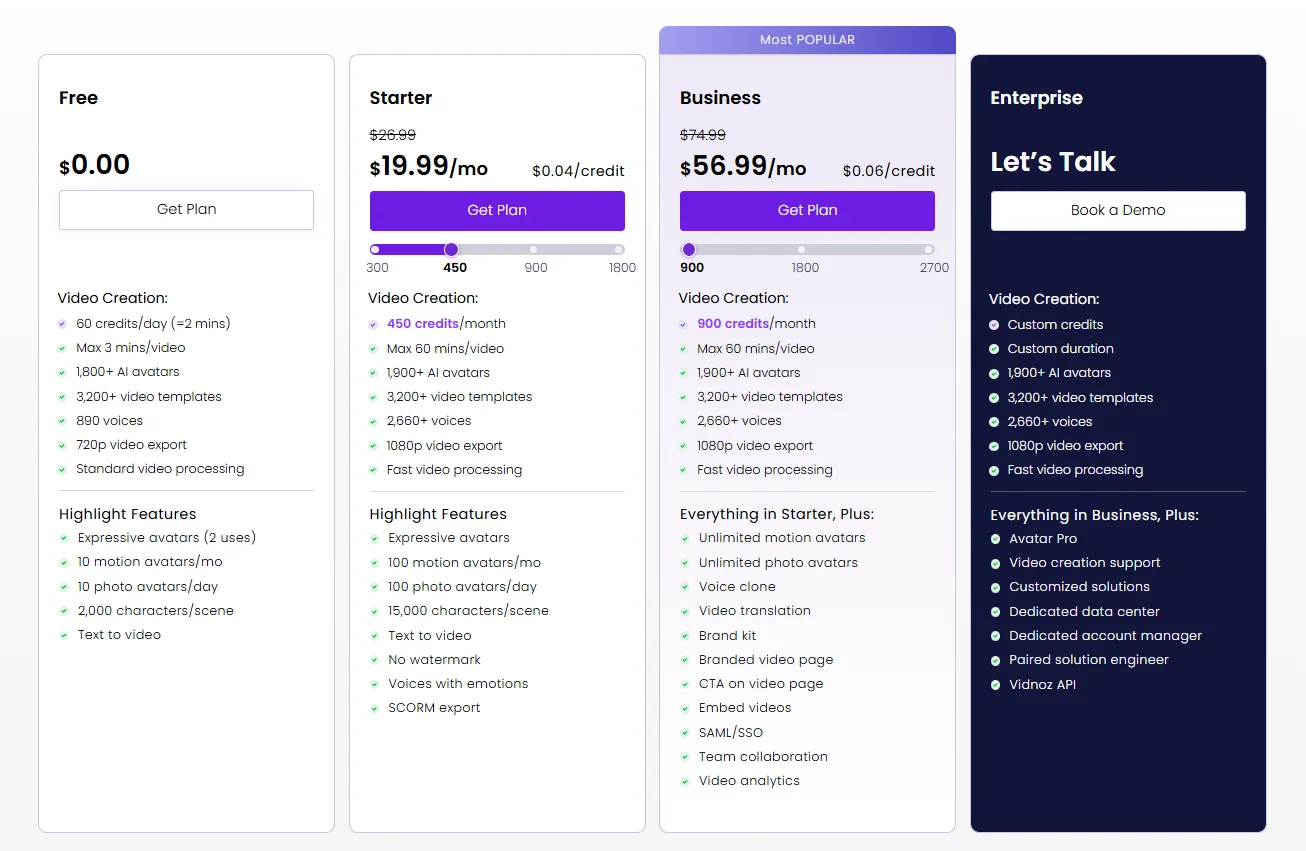Viewport: 1306px width, 851px height.
Task: Set Business slider to 1800 credits stop
Action: pyautogui.click(x=801, y=250)
